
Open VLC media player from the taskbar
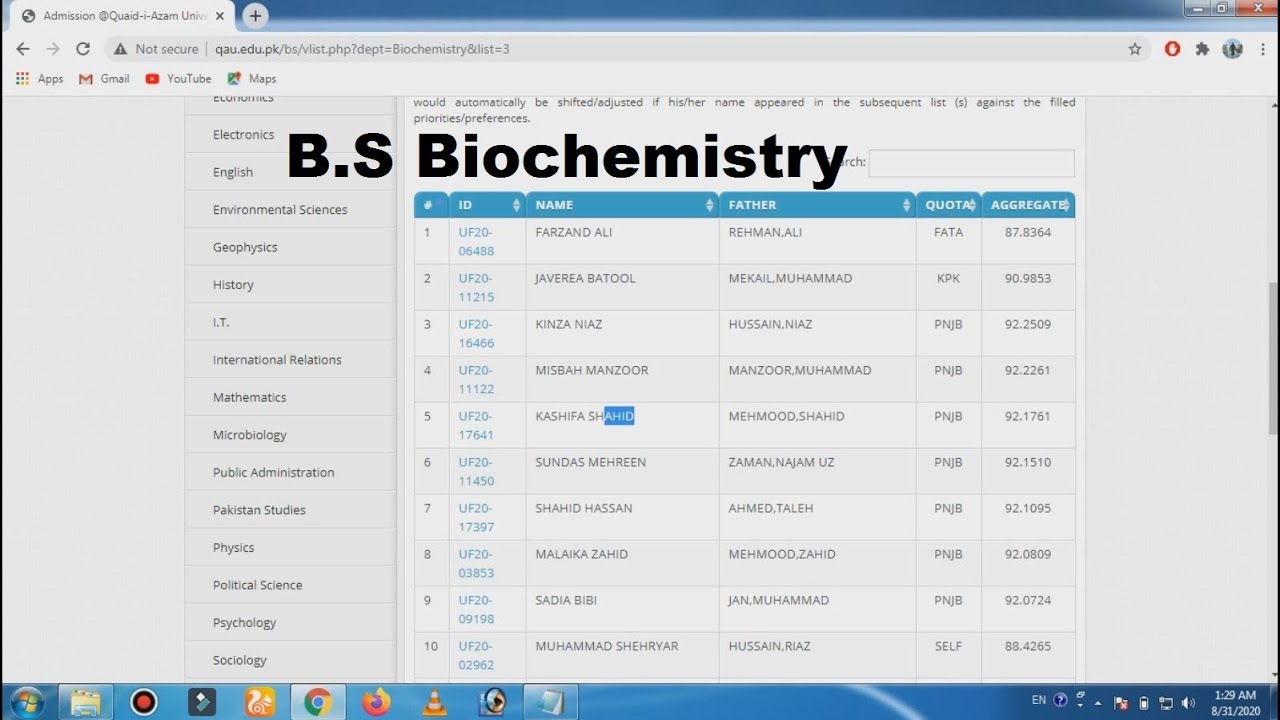(434, 702)
